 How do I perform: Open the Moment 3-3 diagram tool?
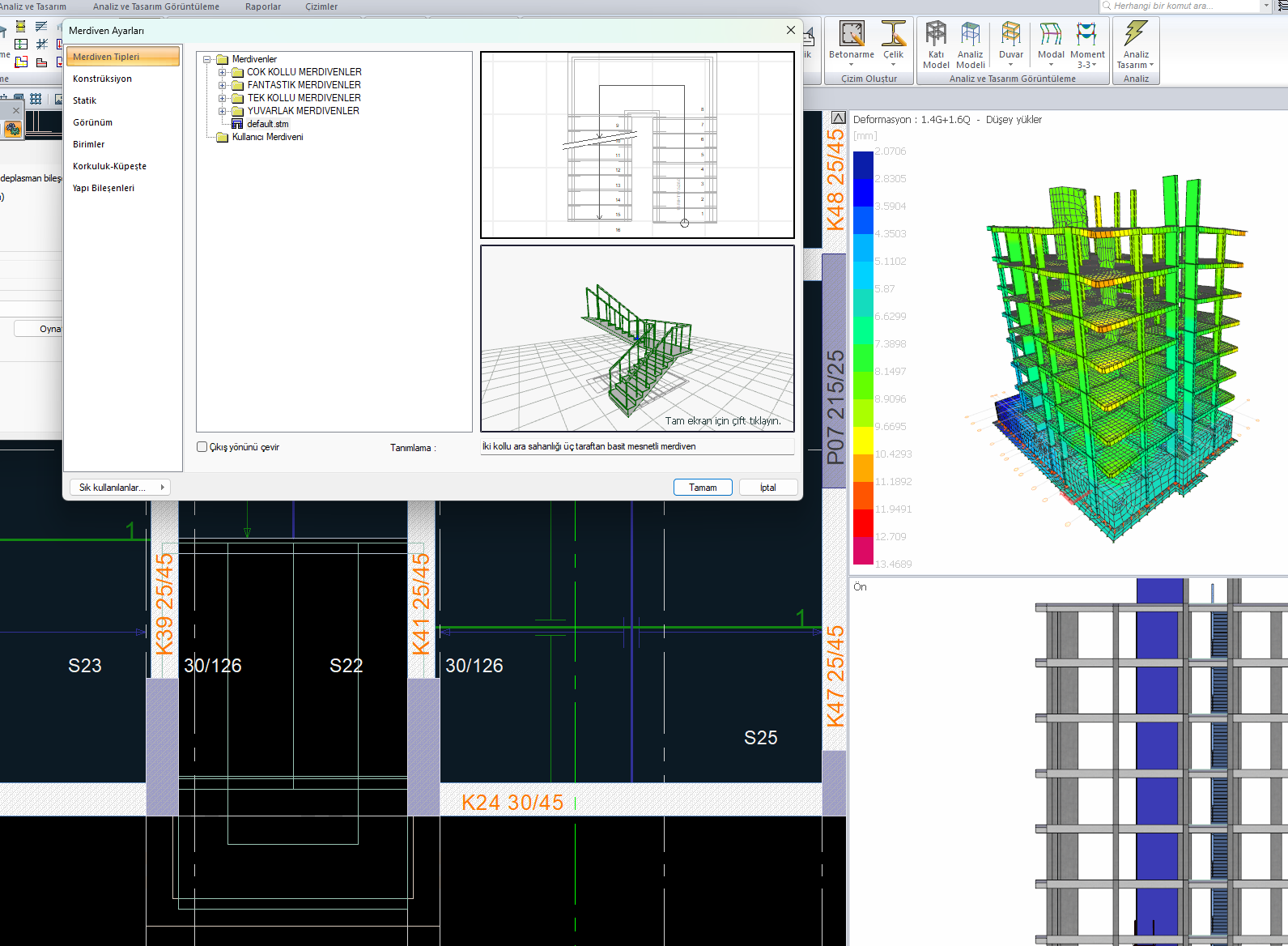click(x=1087, y=45)
